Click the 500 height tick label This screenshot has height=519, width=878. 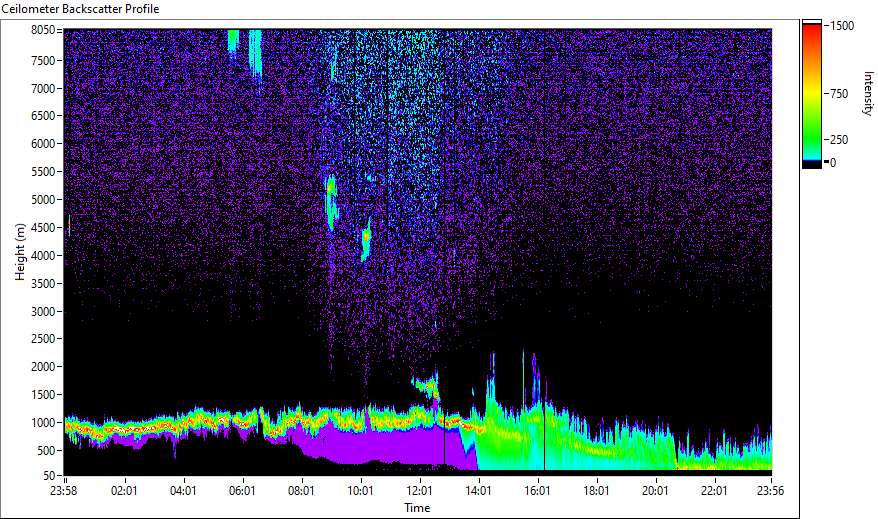click(46, 451)
